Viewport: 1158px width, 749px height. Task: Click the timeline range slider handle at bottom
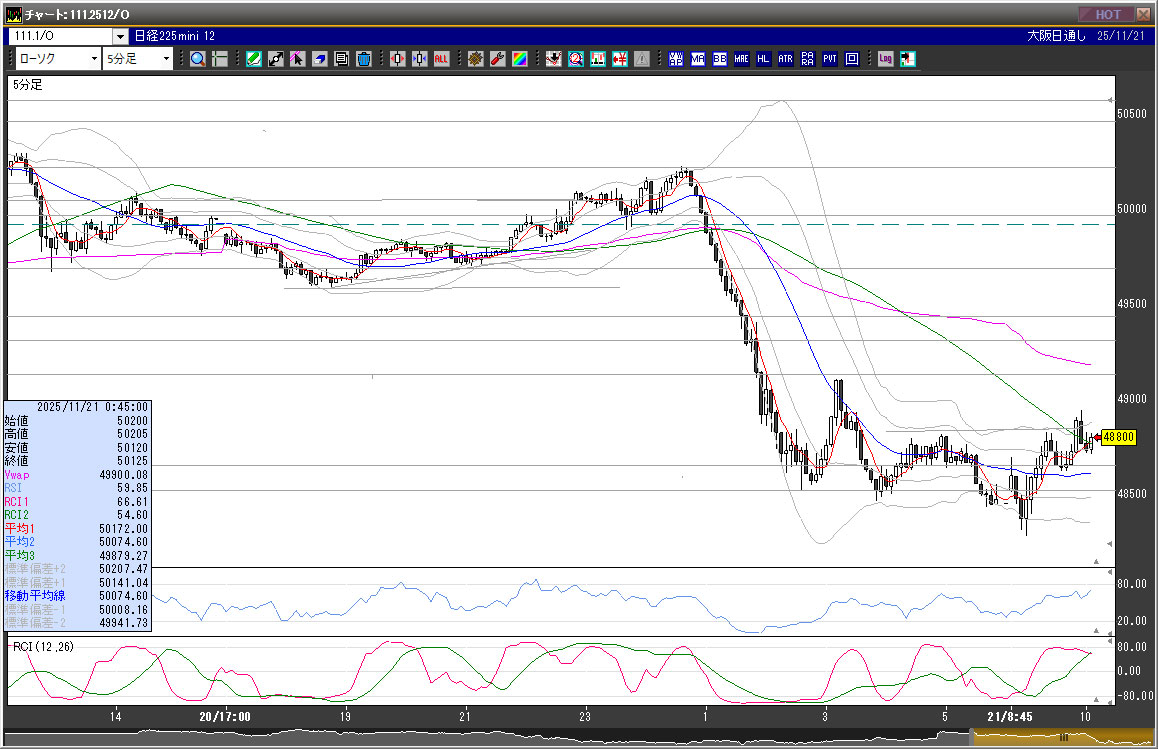[x=1065, y=738]
